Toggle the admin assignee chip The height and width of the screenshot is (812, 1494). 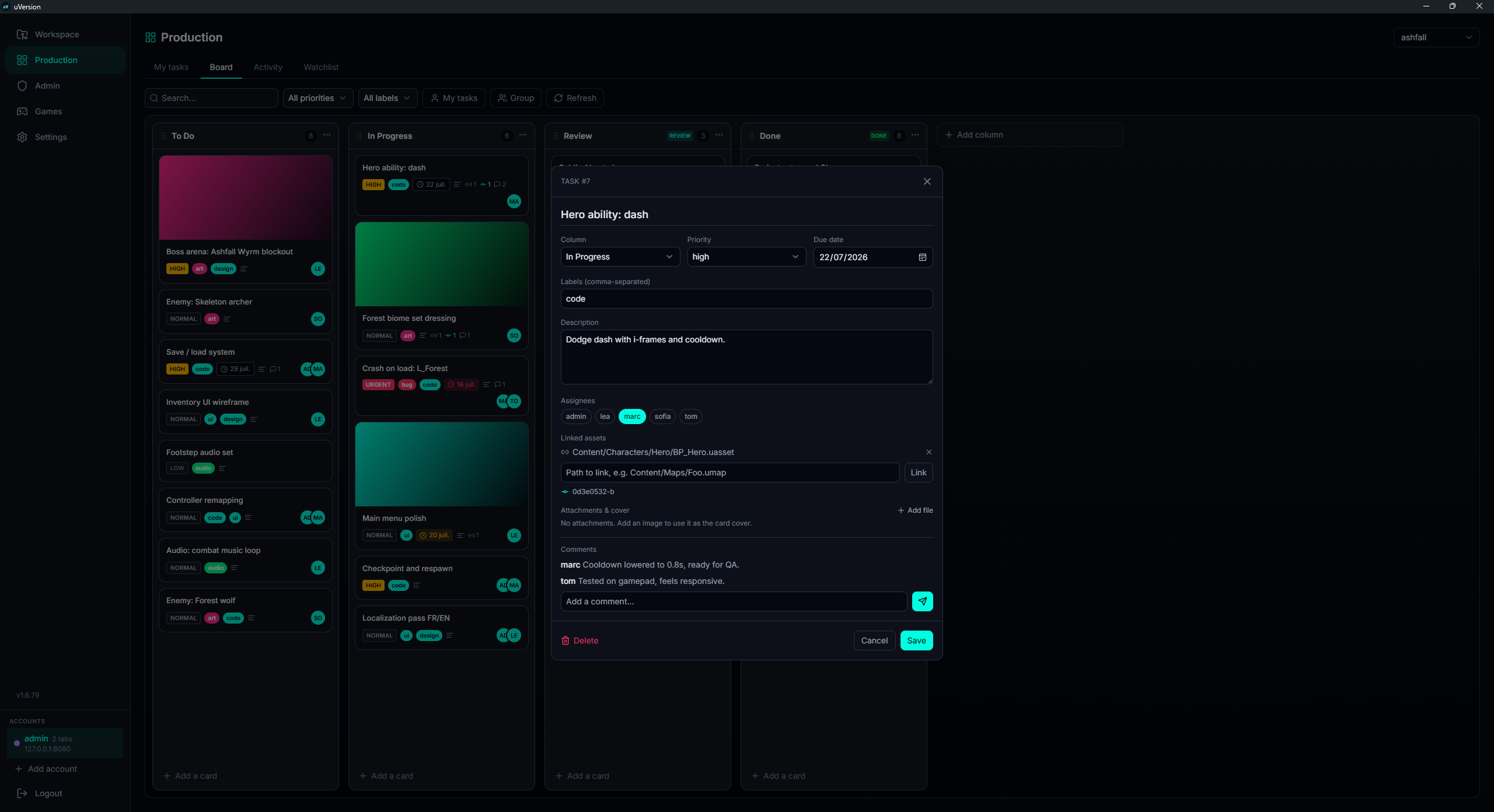tap(576, 416)
